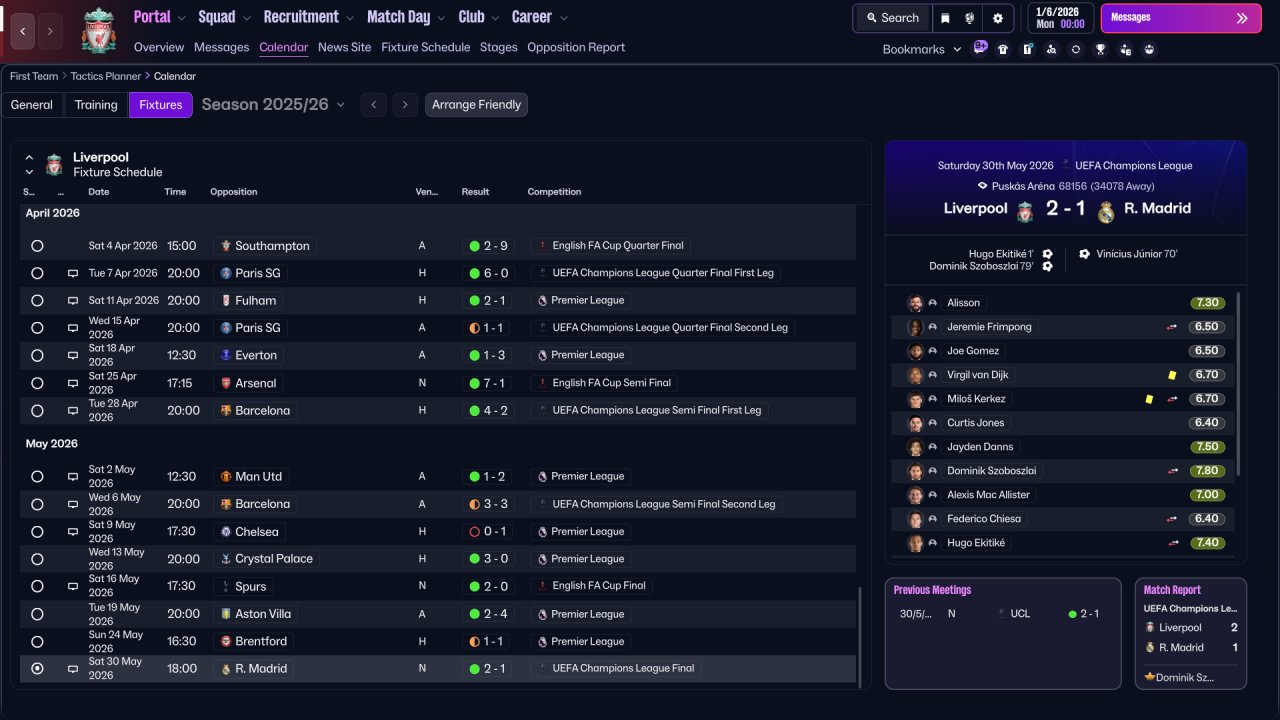Click the TV icon on the Fulham row
Viewport: 1280px width, 720px height.
(73, 300)
